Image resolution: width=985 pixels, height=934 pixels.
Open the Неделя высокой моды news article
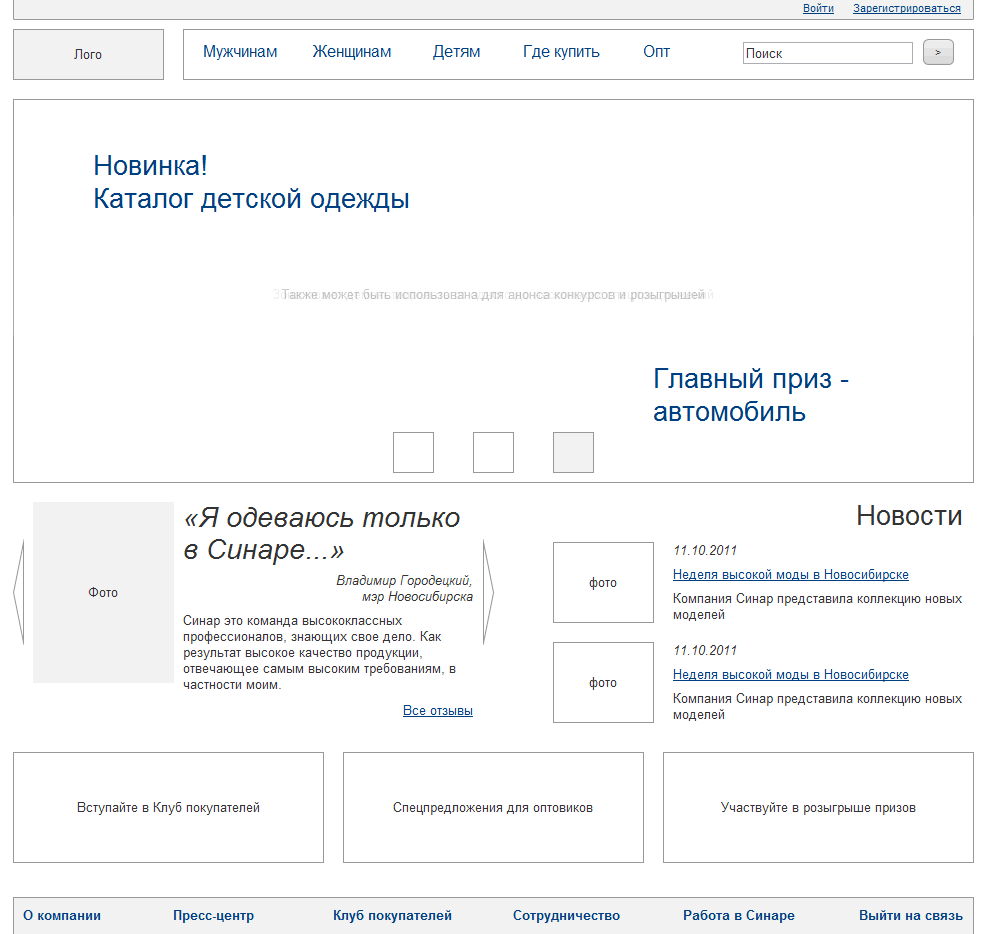point(791,574)
